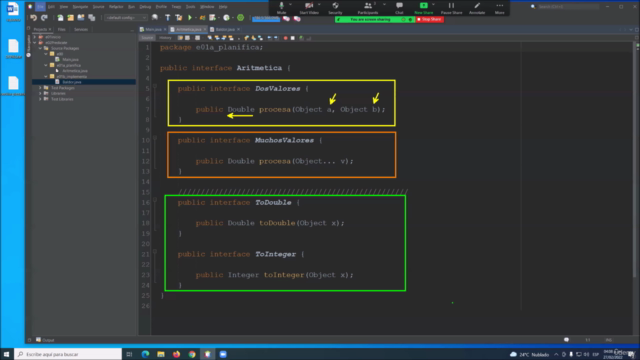Switch to Source editor view
This screenshot has width=640, height=360.
tap(147, 38)
